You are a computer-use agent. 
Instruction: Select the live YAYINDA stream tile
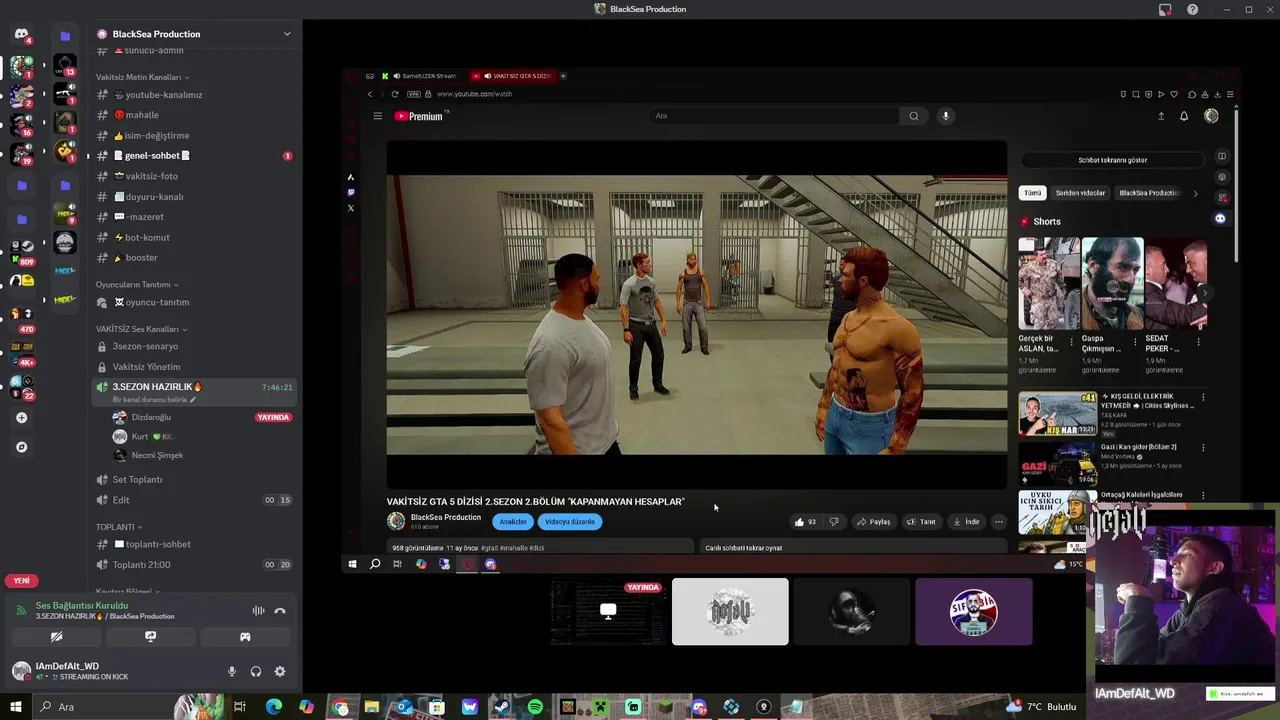click(x=608, y=612)
